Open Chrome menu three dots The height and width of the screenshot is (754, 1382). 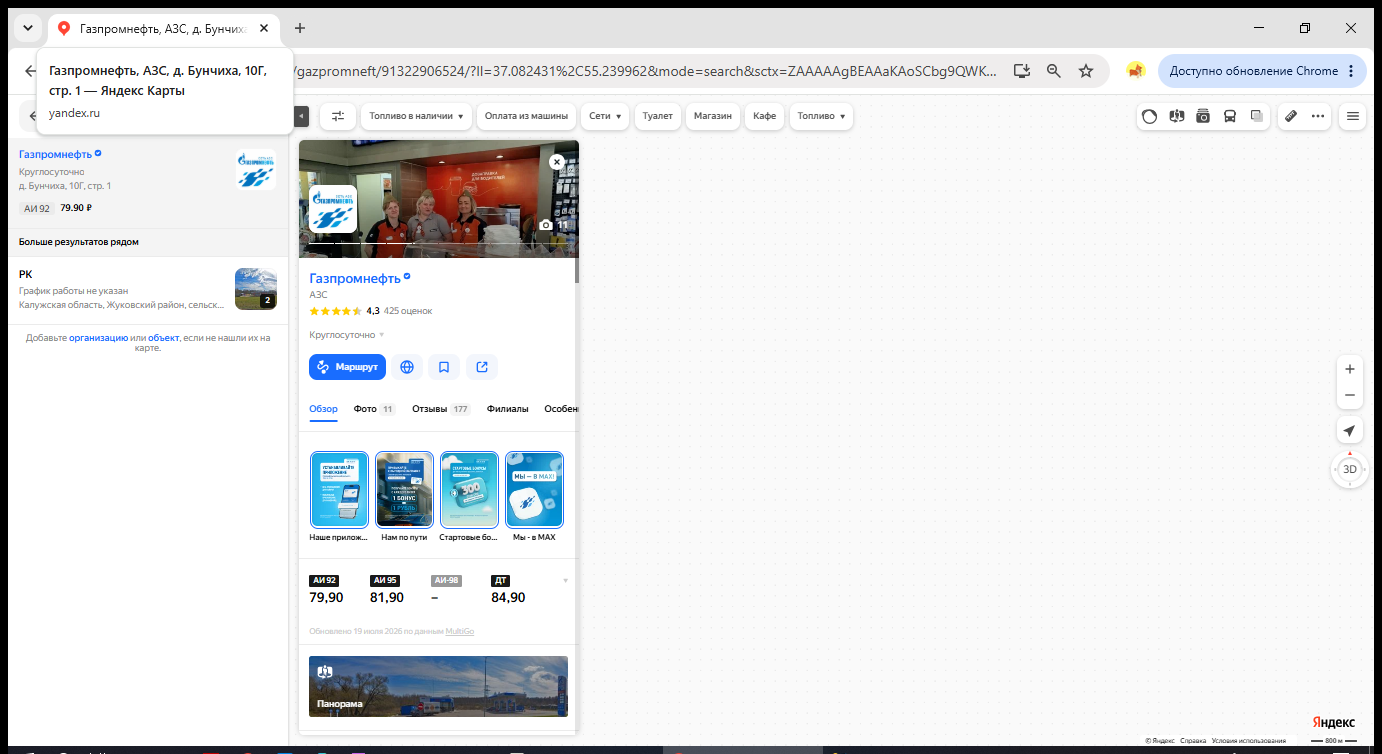tap(1351, 71)
